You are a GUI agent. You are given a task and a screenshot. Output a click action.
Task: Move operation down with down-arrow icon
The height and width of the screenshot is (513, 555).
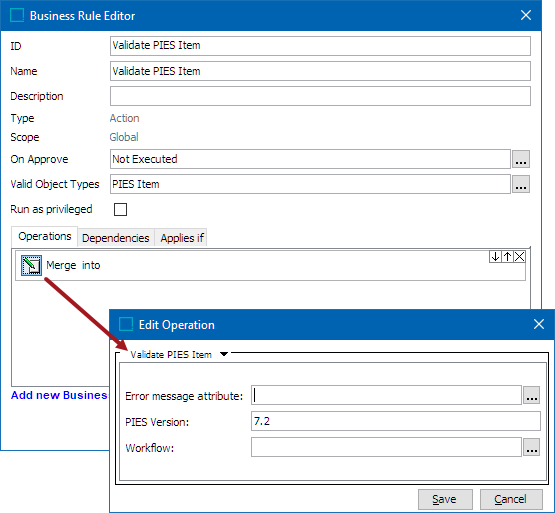pyautogui.click(x=495, y=257)
